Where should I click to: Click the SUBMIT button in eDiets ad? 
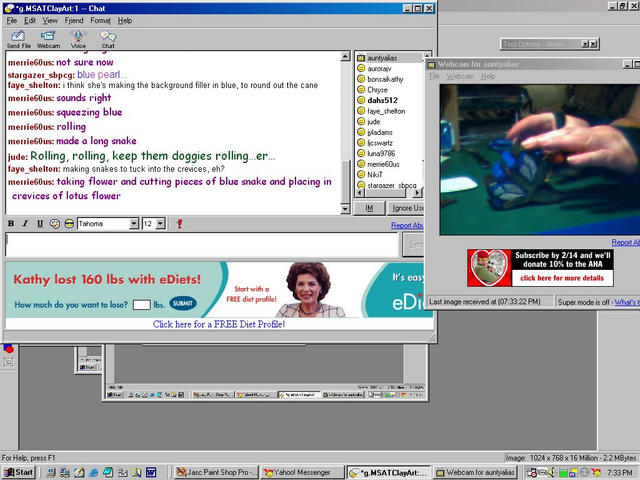pyautogui.click(x=183, y=303)
